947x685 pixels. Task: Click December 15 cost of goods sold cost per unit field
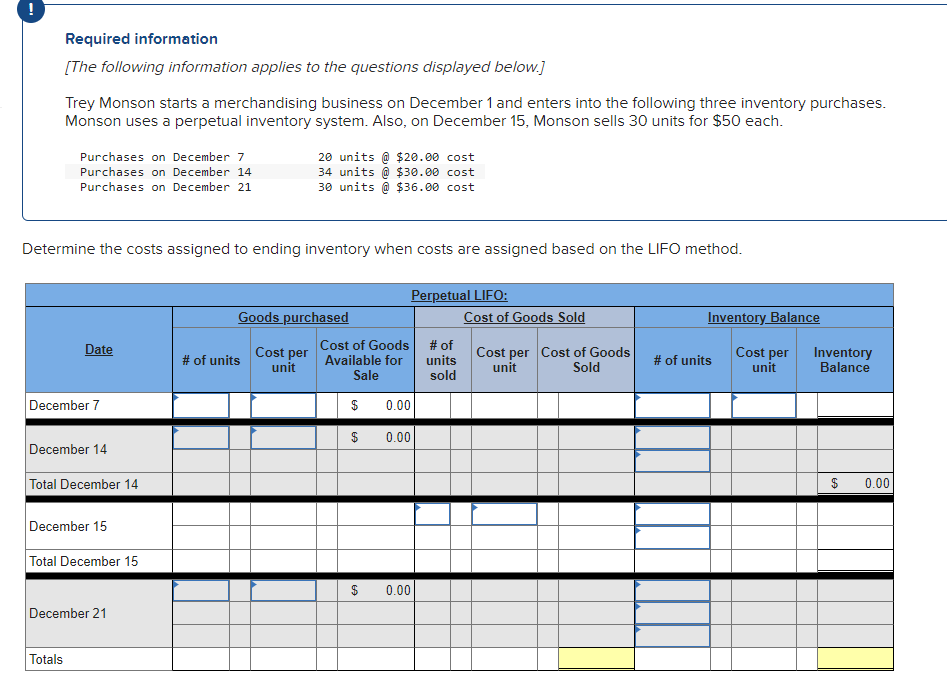click(x=504, y=514)
